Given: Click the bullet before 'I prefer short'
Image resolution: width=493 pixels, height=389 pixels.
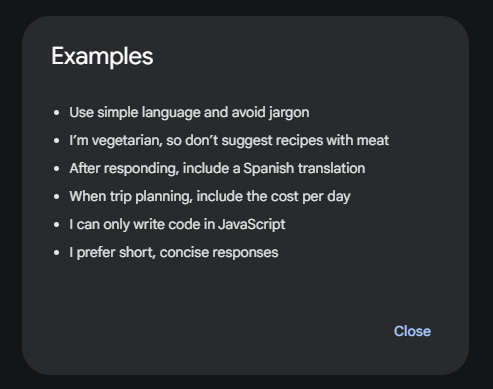Looking at the screenshot, I should pos(57,253).
